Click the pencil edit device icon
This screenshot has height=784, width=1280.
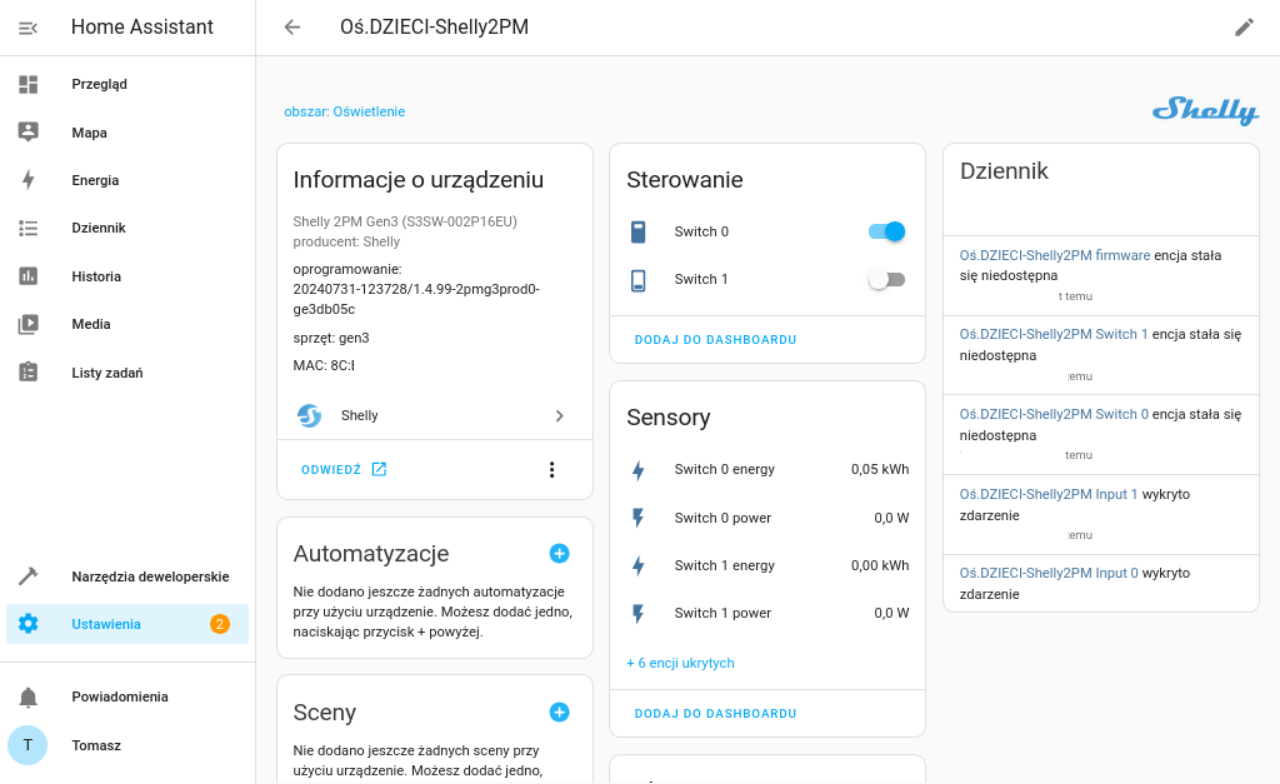coord(1244,28)
